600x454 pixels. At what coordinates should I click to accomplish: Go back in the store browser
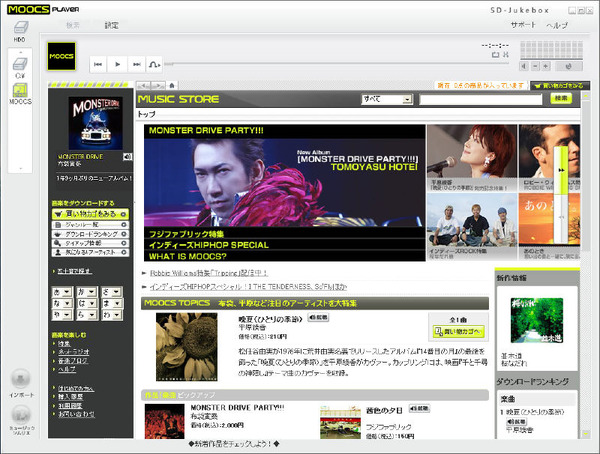pos(143,85)
